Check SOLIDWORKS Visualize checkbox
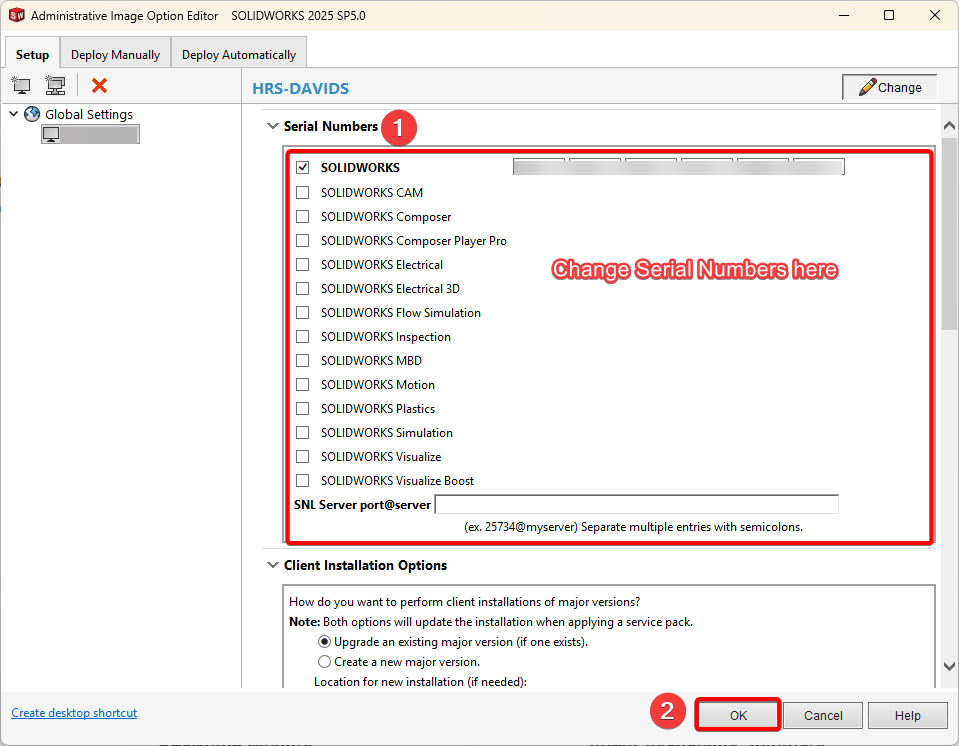959x746 pixels. click(x=302, y=456)
